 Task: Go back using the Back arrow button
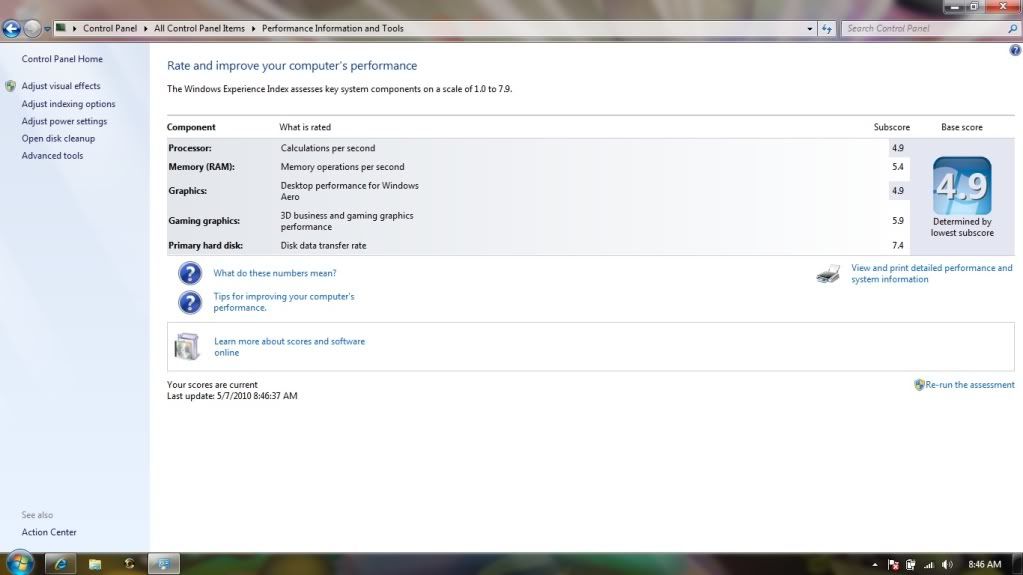click(x=12, y=29)
